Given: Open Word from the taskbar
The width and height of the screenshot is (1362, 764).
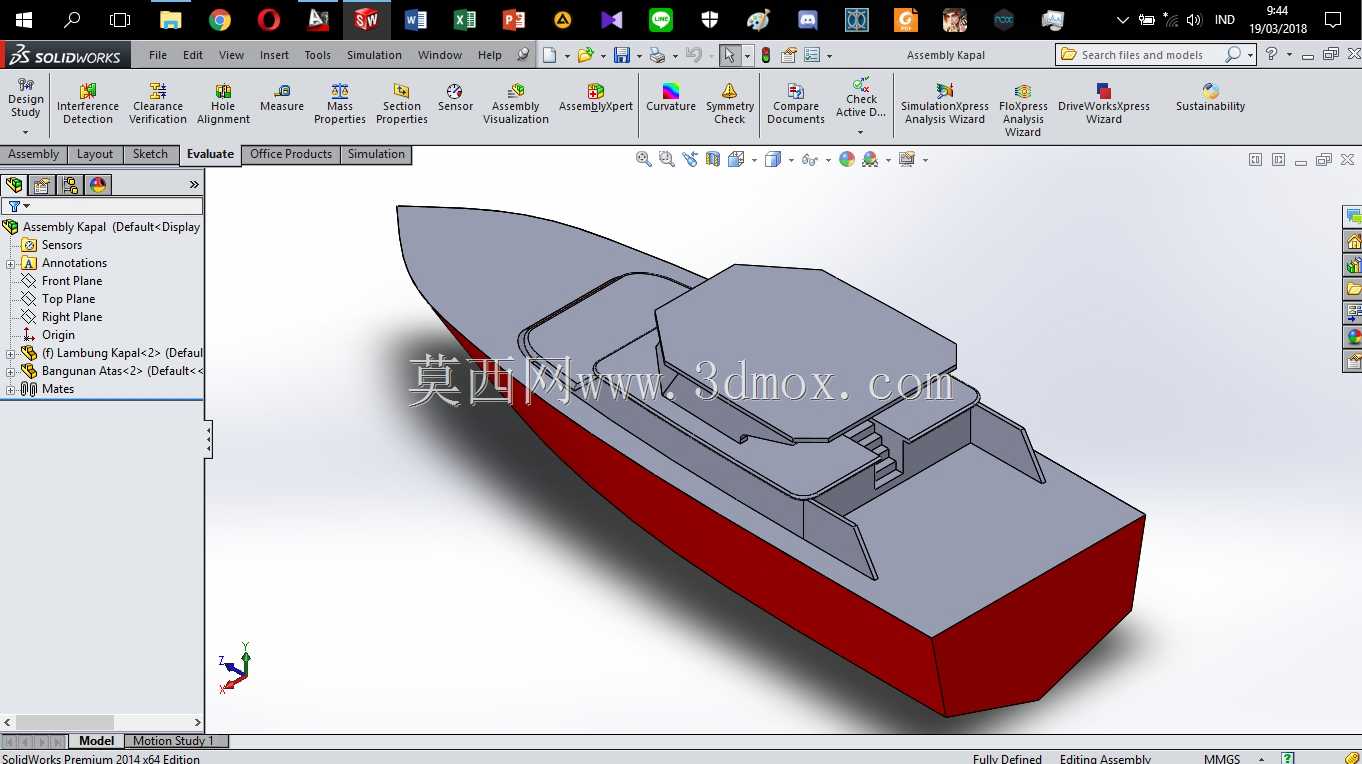Looking at the screenshot, I should [x=416, y=20].
